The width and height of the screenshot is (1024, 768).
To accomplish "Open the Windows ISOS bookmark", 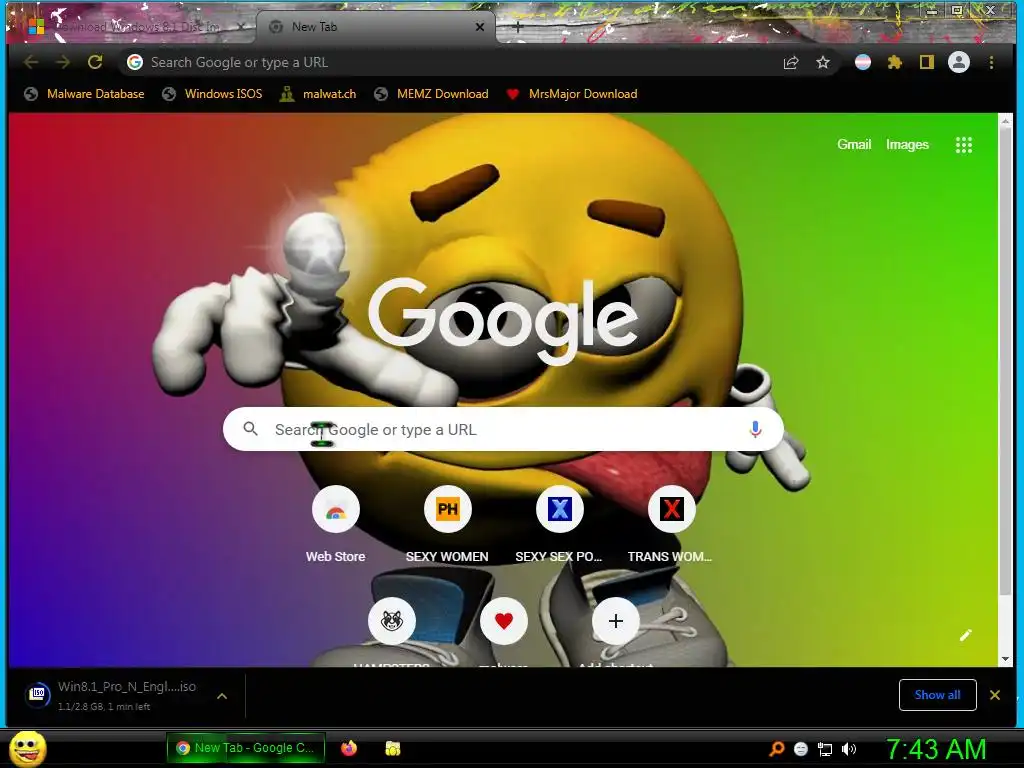I will [212, 94].
